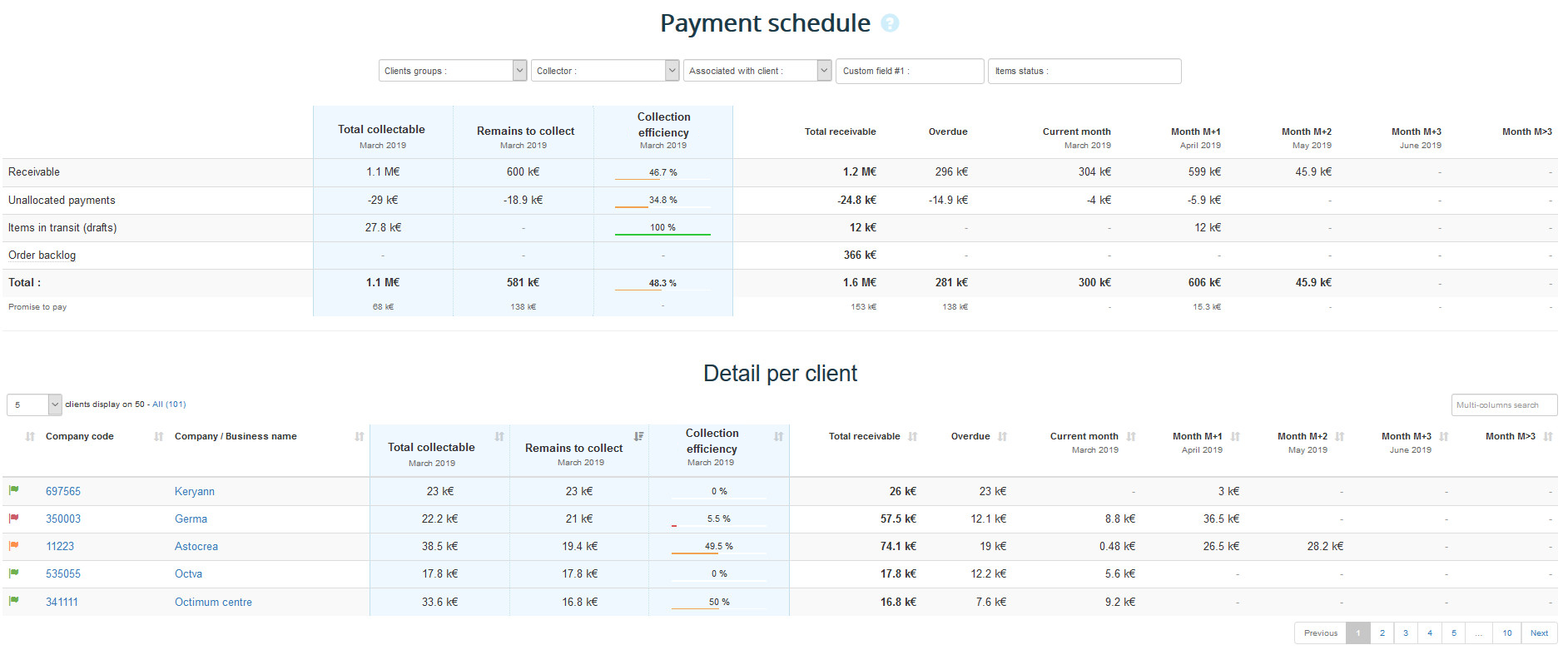Click sort icon on Remains to collect

pos(638,437)
